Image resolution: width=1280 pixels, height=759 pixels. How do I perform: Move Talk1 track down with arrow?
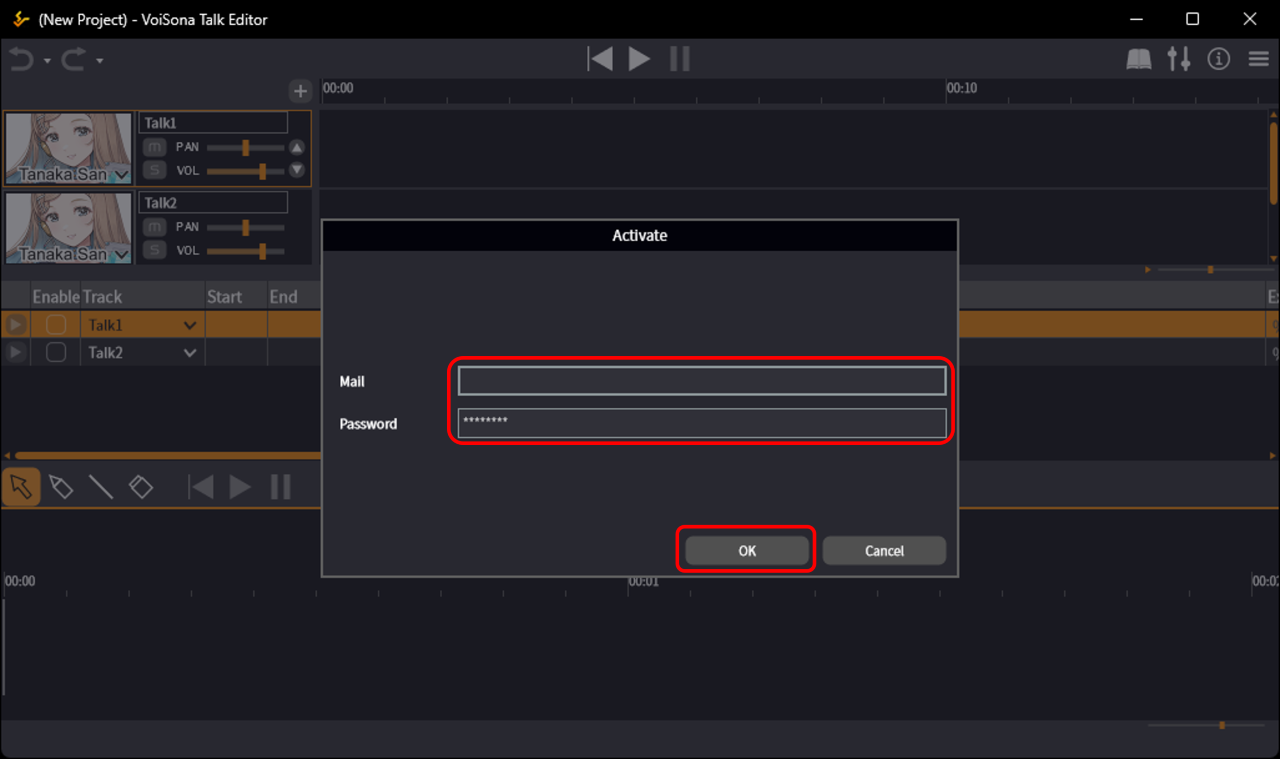297,170
